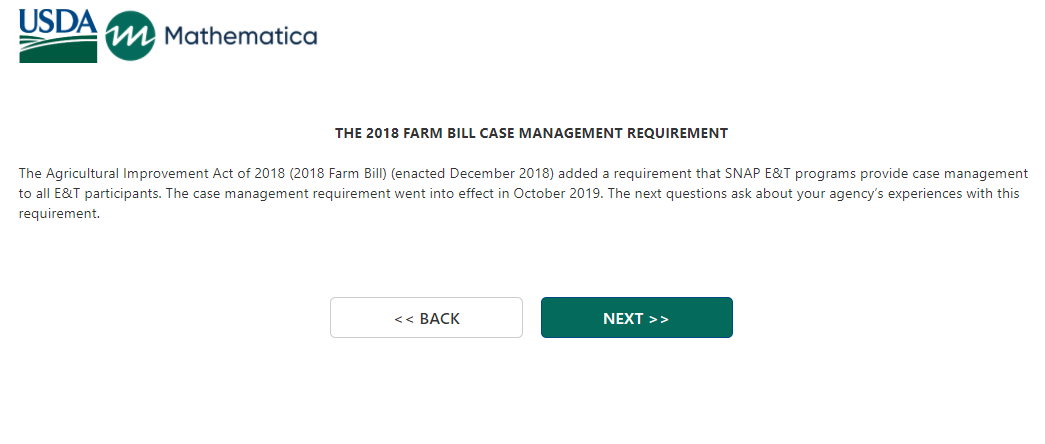
Task: Click the Mathematica circular green emblem
Action: click(129, 37)
